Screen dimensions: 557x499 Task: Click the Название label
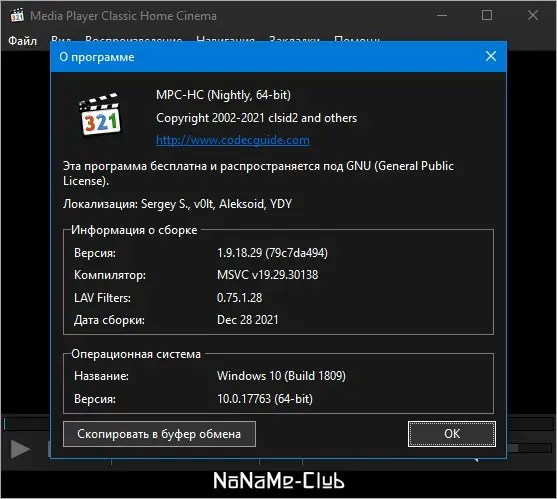(101, 376)
